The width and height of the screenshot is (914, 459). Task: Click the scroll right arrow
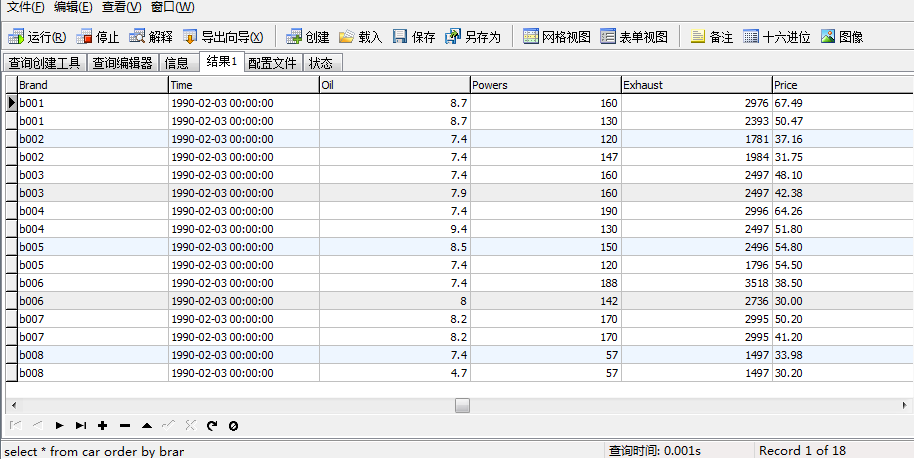(905, 405)
